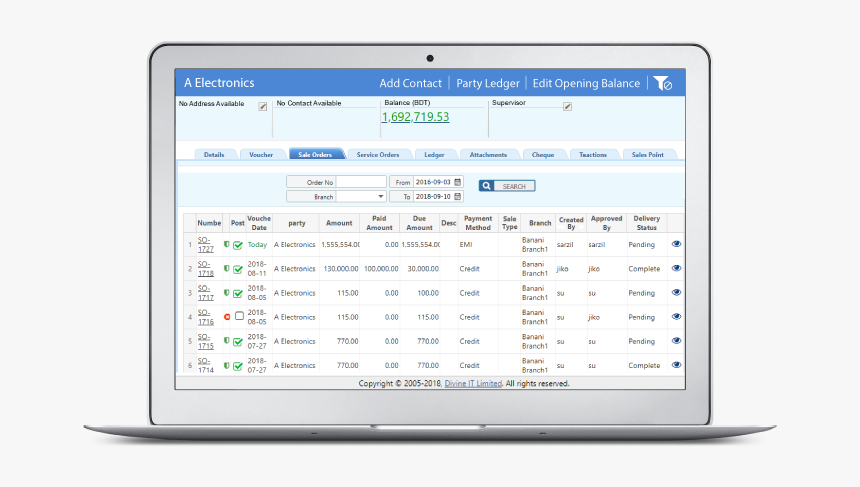Image resolution: width=860 pixels, height=487 pixels.
Task: Click due amount 30,000.00 cell
Action: (423, 269)
